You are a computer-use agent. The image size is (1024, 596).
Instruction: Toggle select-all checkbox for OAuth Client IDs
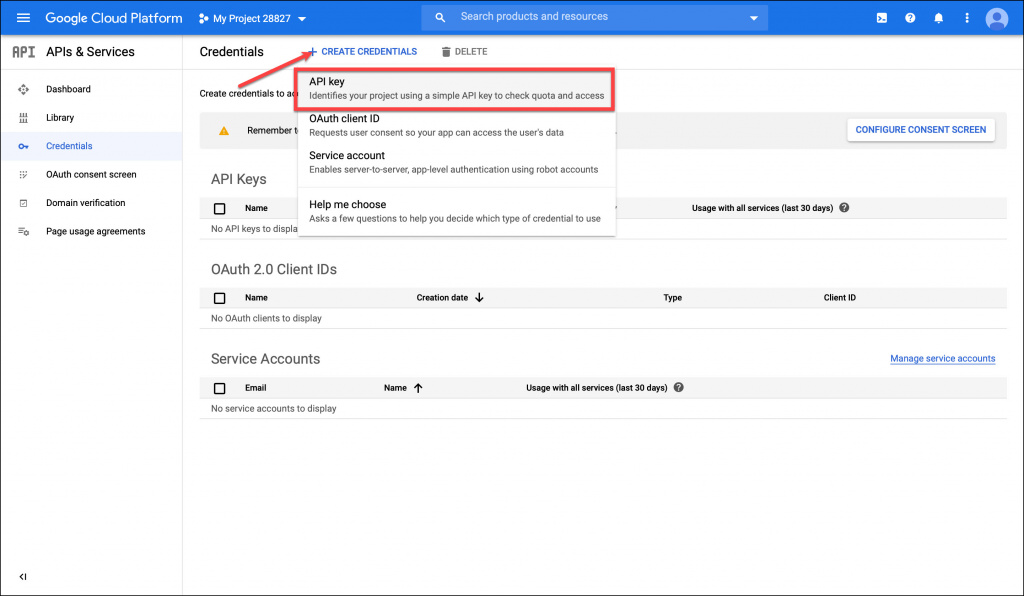tap(220, 298)
